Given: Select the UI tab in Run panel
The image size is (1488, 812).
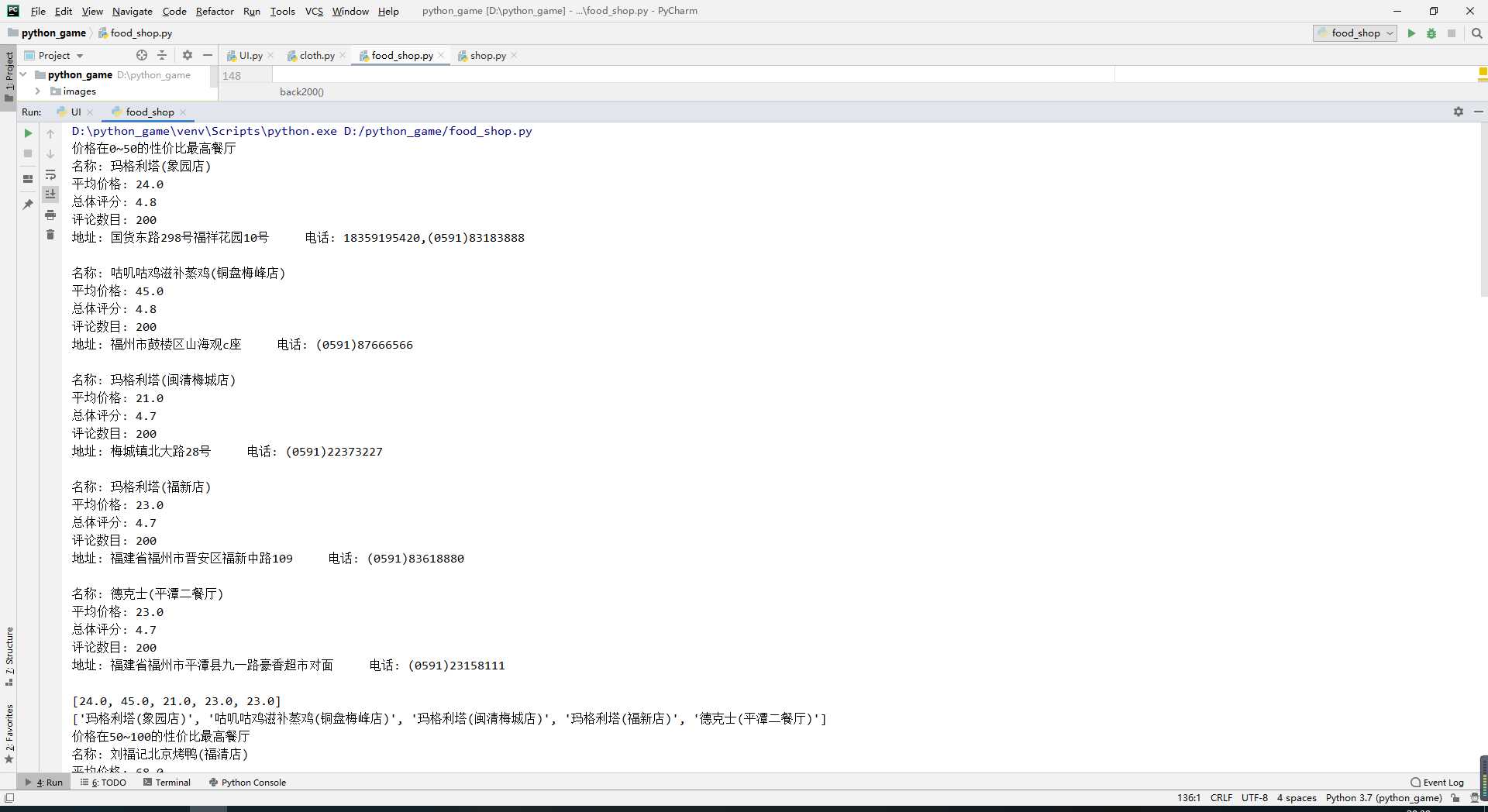Looking at the screenshot, I should [75, 112].
